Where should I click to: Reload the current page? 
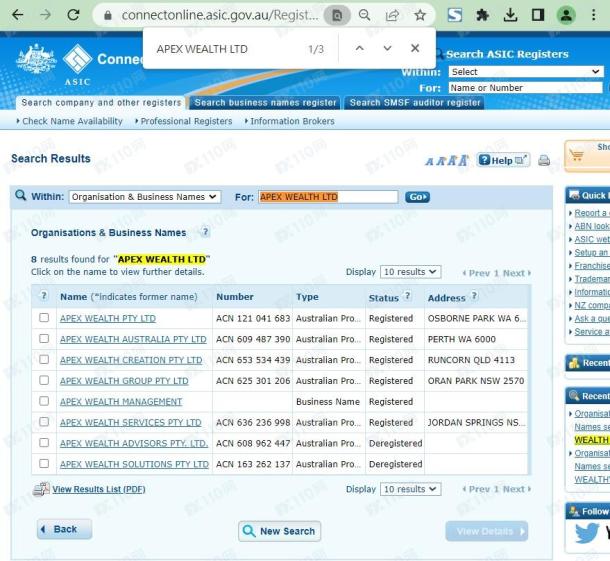[x=73, y=15]
